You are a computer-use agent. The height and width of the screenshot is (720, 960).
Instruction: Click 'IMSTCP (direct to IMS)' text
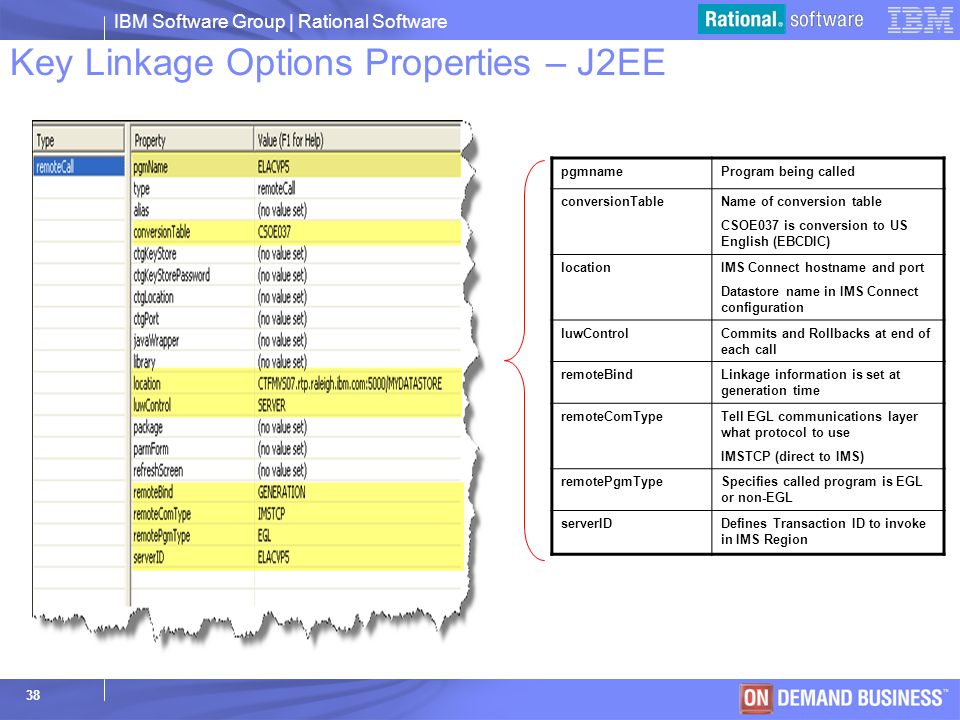click(x=793, y=457)
